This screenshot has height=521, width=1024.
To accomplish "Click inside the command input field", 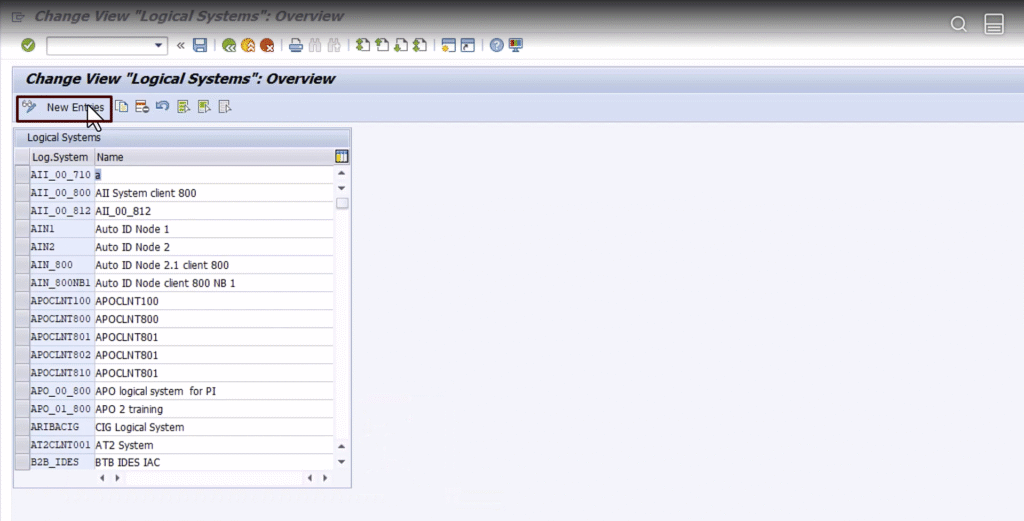I will pos(100,45).
